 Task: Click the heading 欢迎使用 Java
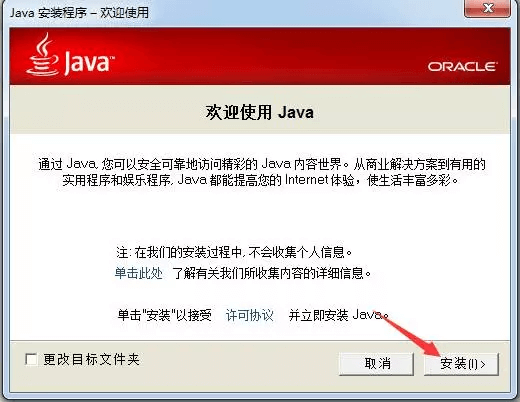pos(260,112)
